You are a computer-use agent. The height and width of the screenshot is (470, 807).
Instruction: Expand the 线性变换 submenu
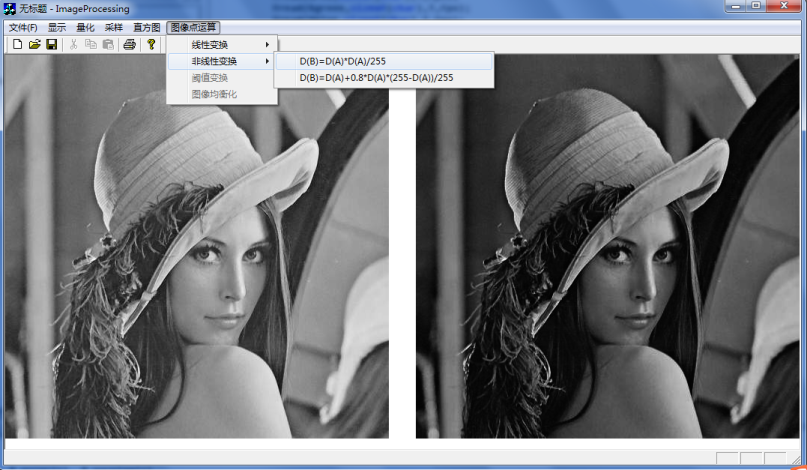point(222,45)
